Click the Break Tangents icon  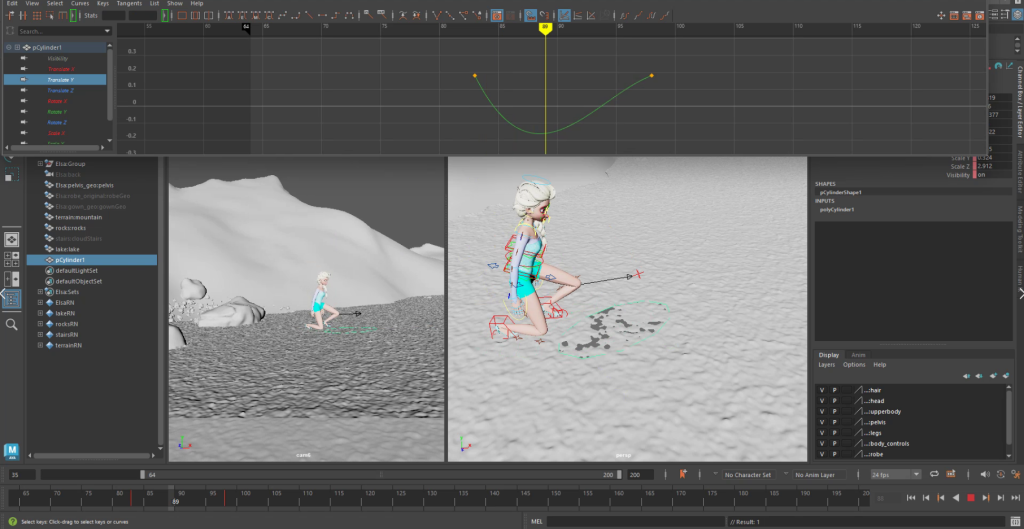437,15
